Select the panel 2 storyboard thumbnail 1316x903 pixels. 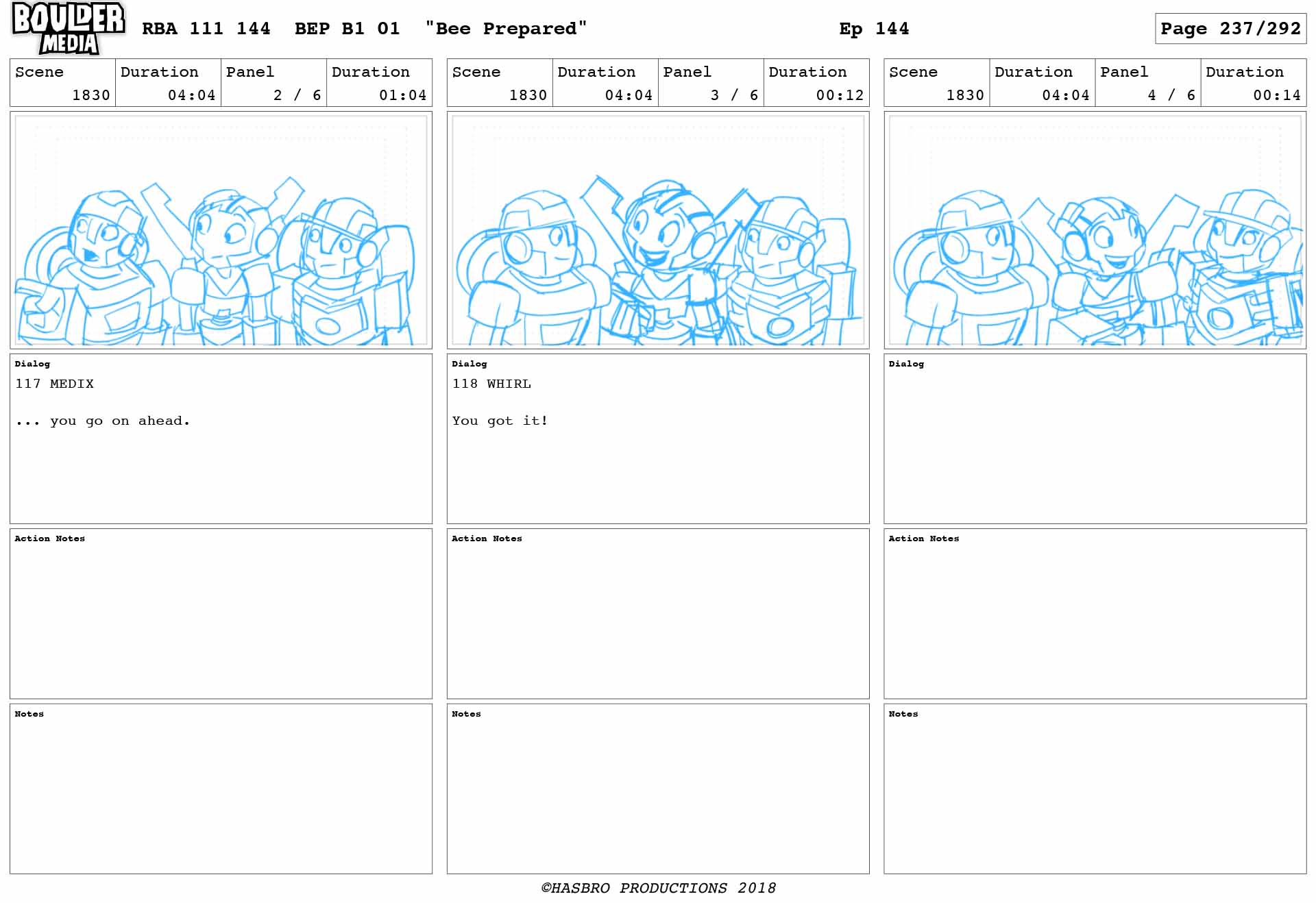coord(221,230)
